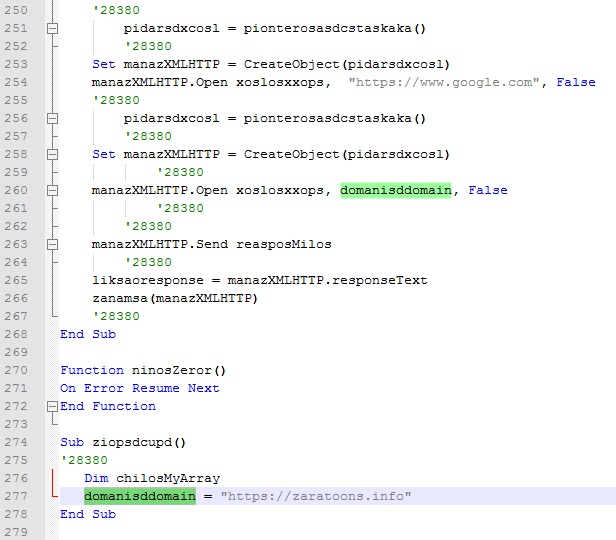Viewport: 616px width, 540px height.
Task: Click the https://zaratoons.info URL string
Action: (x=316, y=497)
